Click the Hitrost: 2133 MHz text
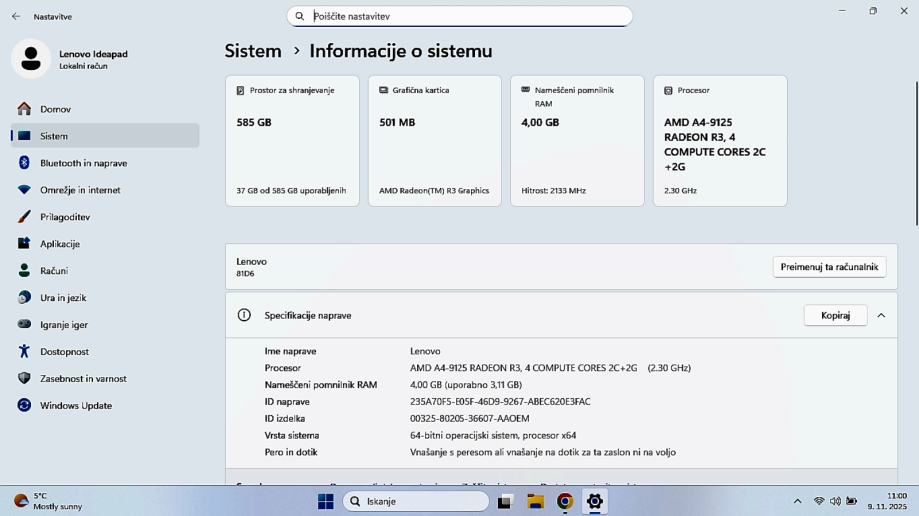Screen dimensions: 919x516 pyautogui.click(x=553, y=191)
